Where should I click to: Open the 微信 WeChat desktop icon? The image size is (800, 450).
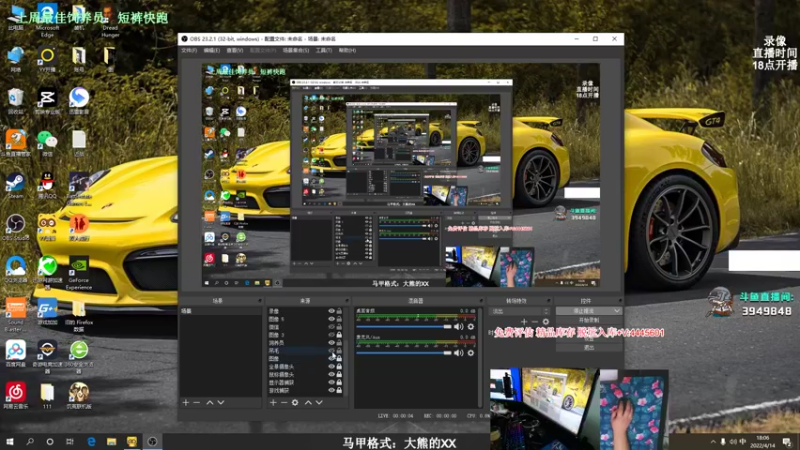point(47,143)
